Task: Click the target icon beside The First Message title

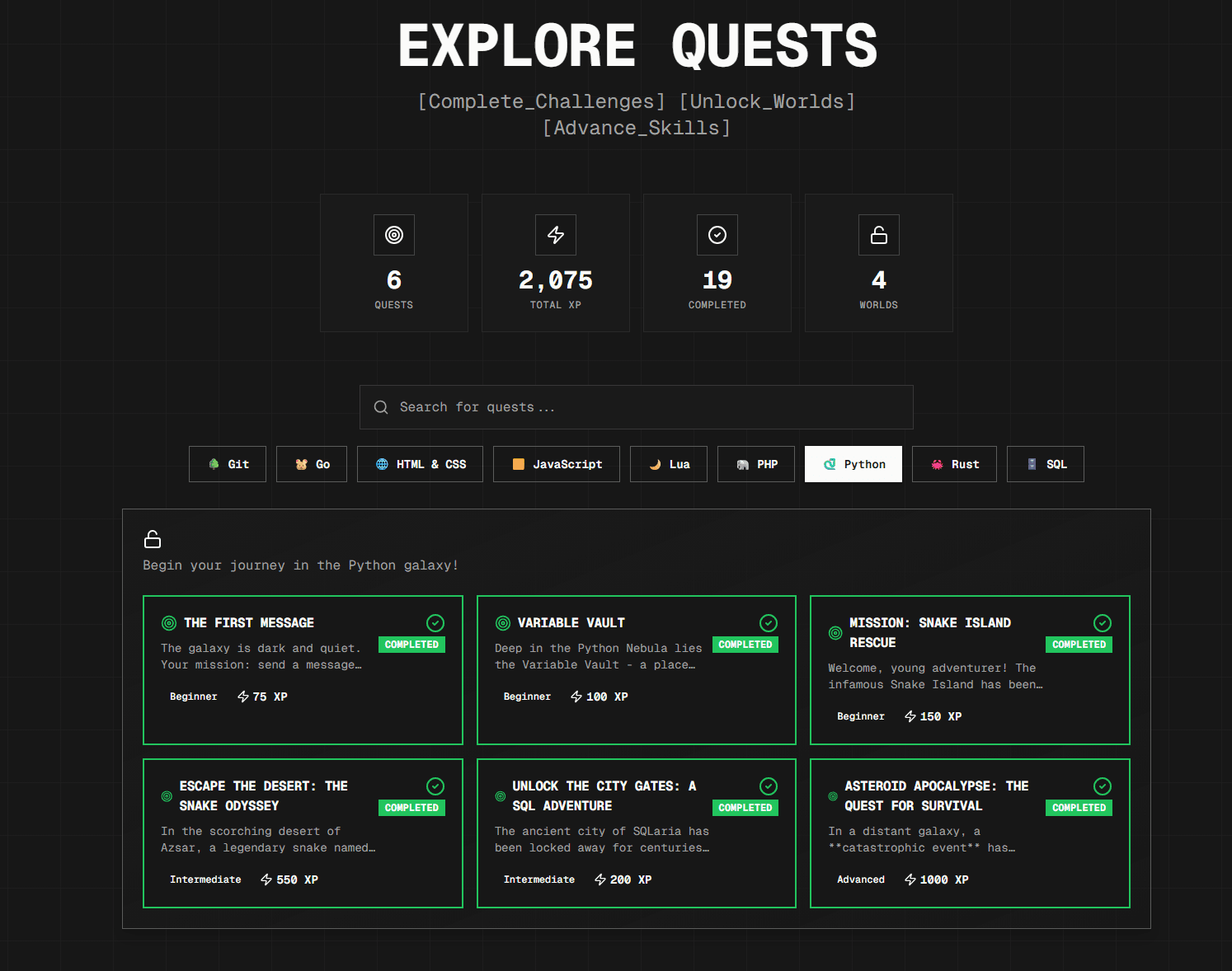Action: 169,623
